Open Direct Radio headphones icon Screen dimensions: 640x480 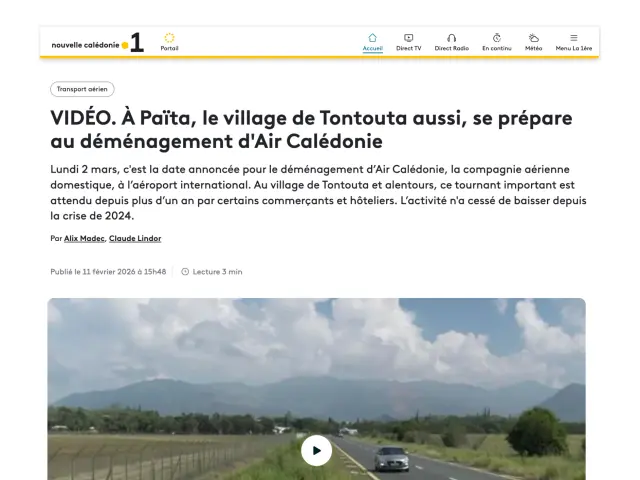point(451,38)
